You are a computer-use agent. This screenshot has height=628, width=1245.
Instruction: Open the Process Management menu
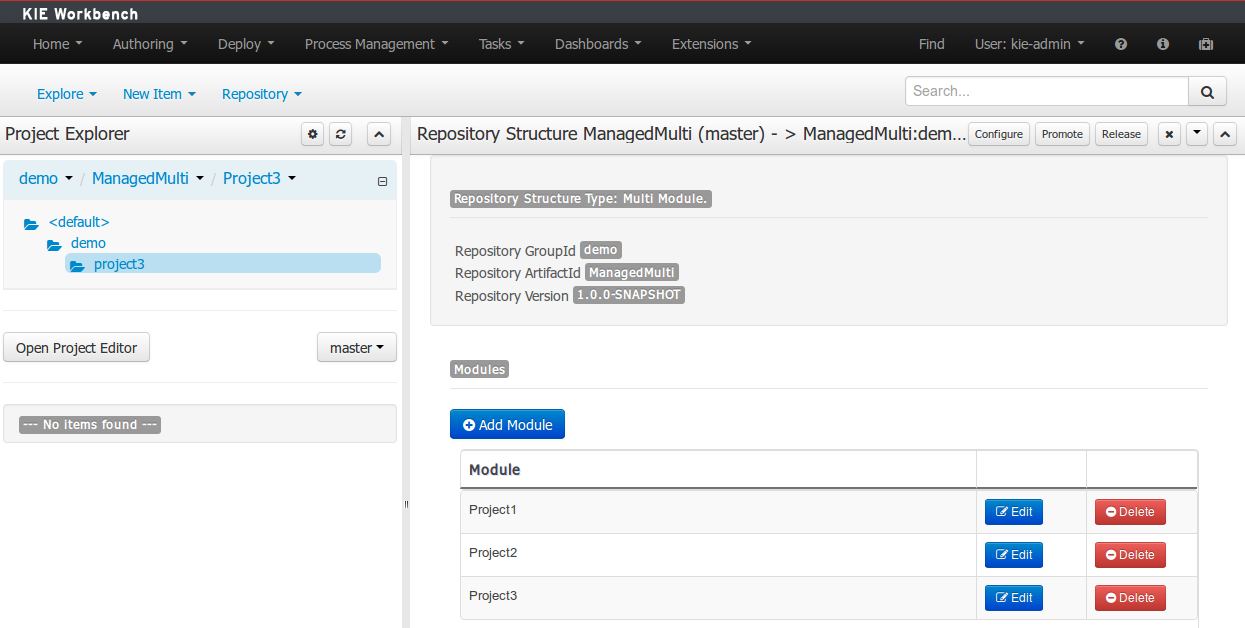pos(376,44)
